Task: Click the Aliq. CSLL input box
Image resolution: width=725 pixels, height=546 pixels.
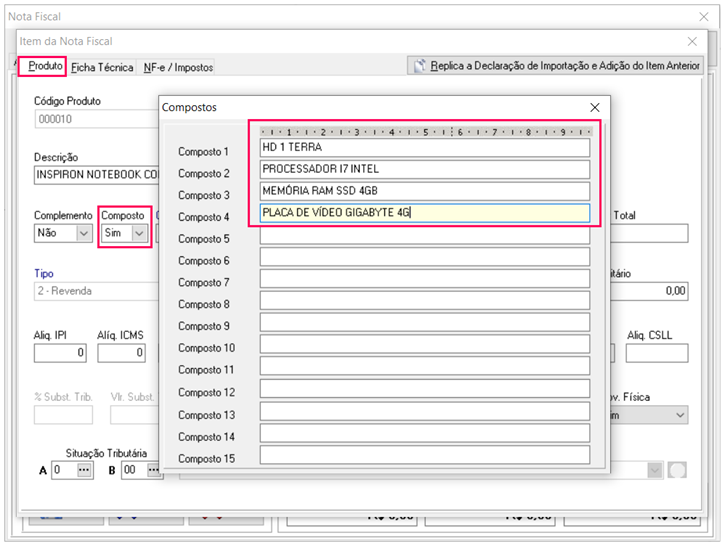Action: 656,352
